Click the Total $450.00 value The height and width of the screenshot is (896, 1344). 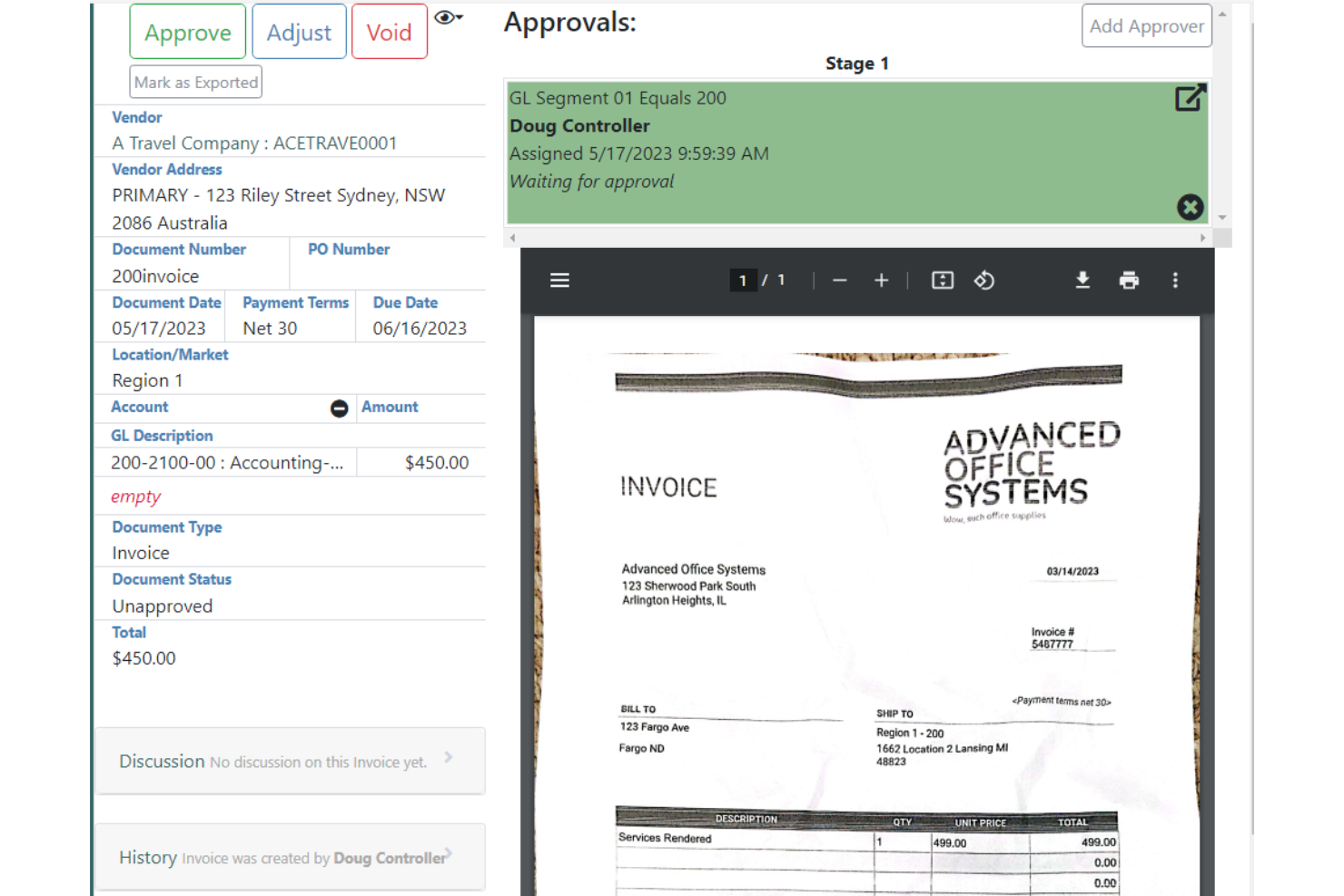tap(143, 658)
